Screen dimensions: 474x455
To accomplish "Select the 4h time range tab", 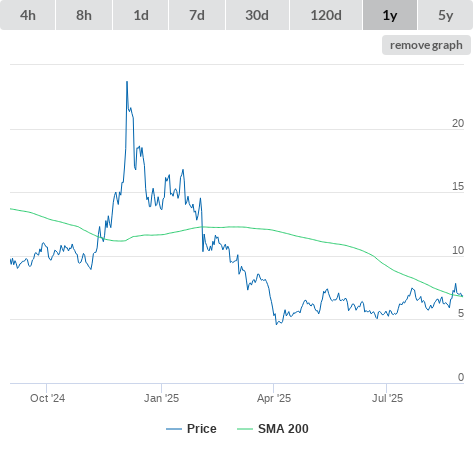I will (28, 15).
